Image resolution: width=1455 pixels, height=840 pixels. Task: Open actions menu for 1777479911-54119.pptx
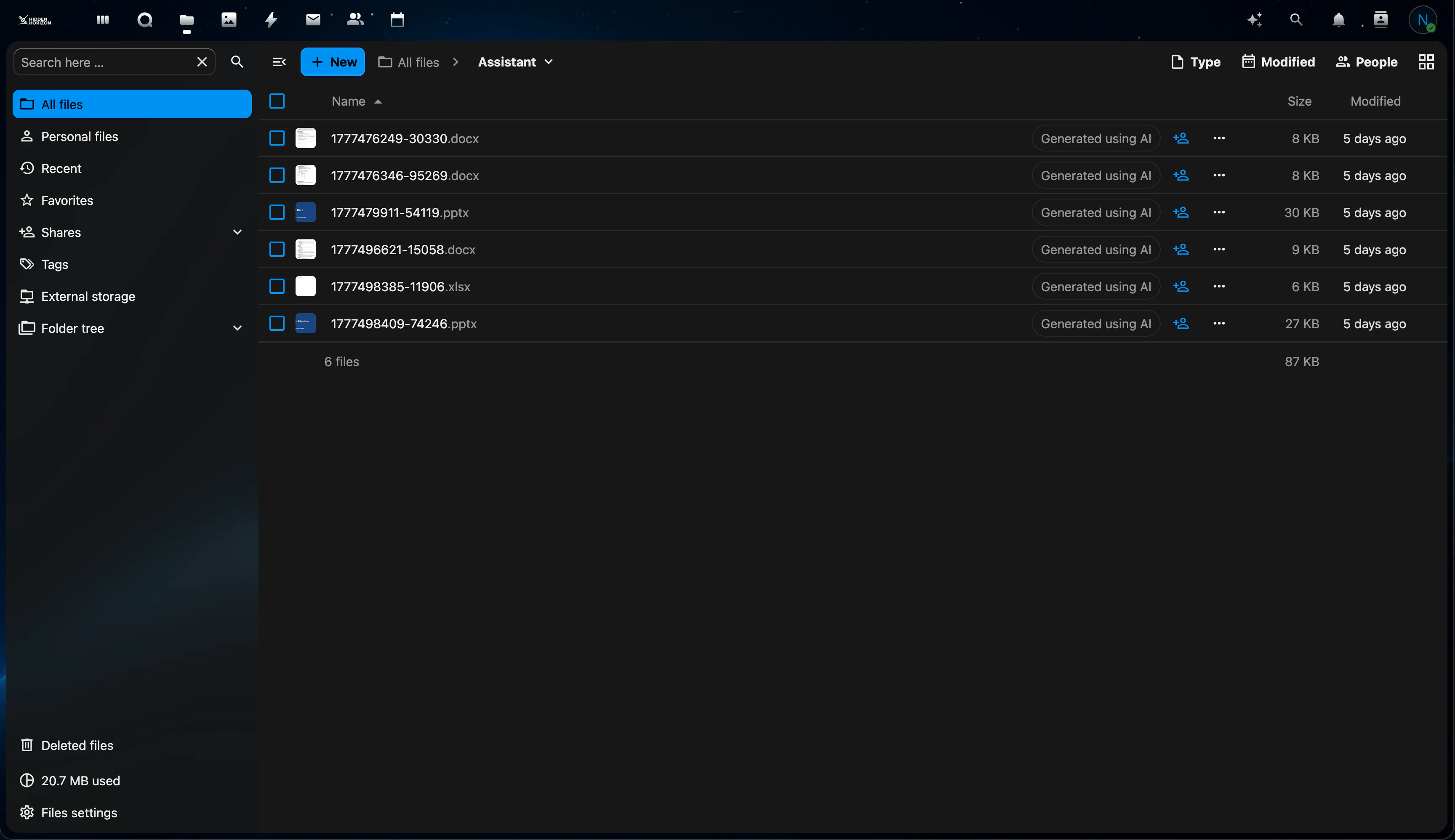pos(1219,212)
